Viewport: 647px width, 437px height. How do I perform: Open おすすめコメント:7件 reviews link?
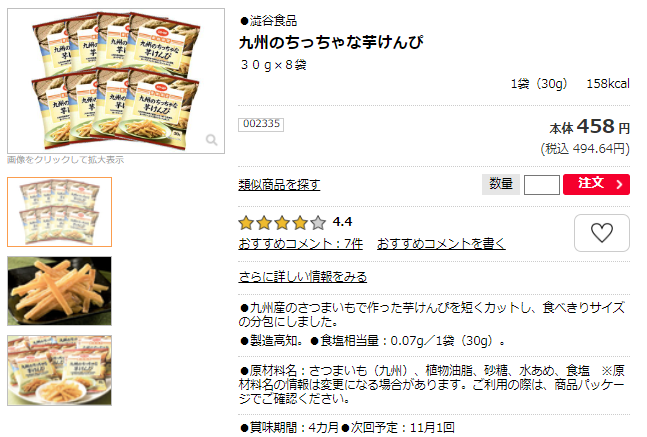pos(300,244)
